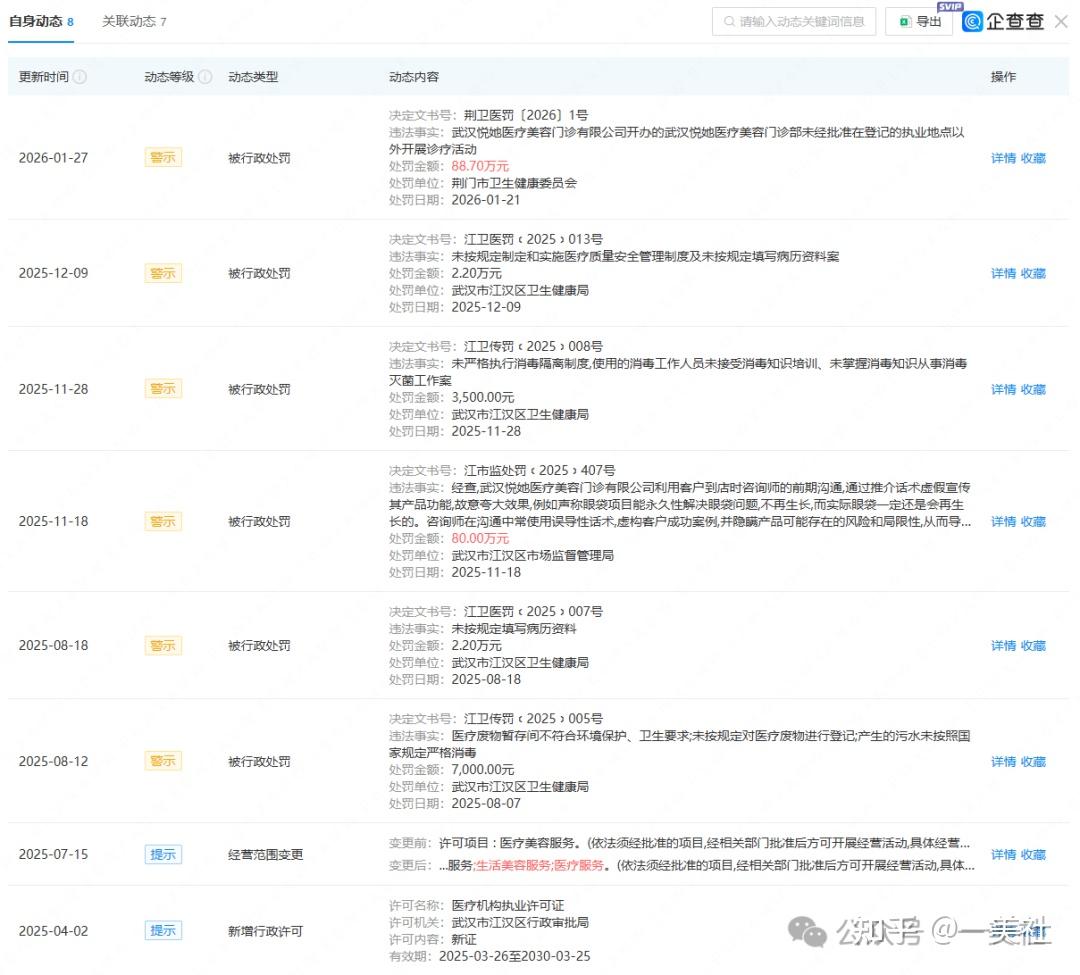Click the 提示 badge on the 2025-07-15 record
1080x975 pixels.
(x=163, y=854)
